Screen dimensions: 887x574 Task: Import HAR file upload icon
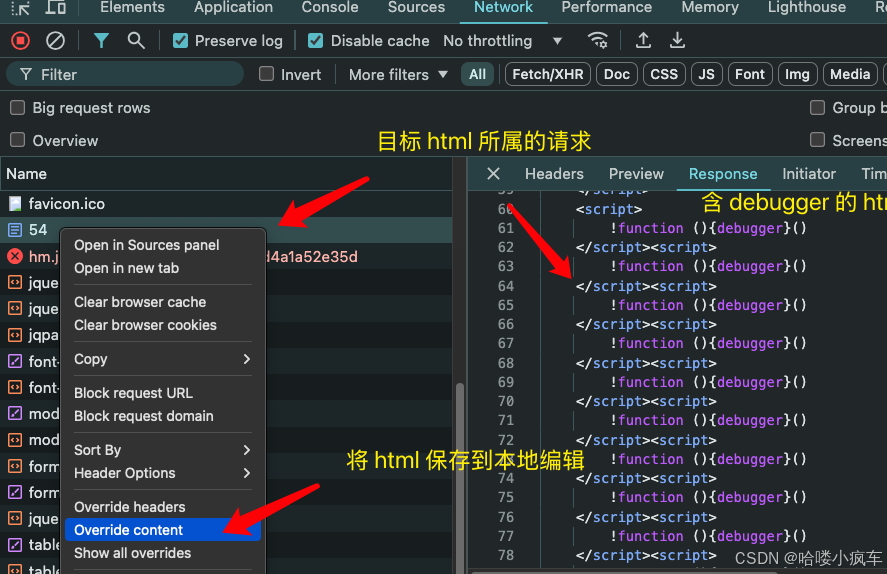tap(643, 41)
